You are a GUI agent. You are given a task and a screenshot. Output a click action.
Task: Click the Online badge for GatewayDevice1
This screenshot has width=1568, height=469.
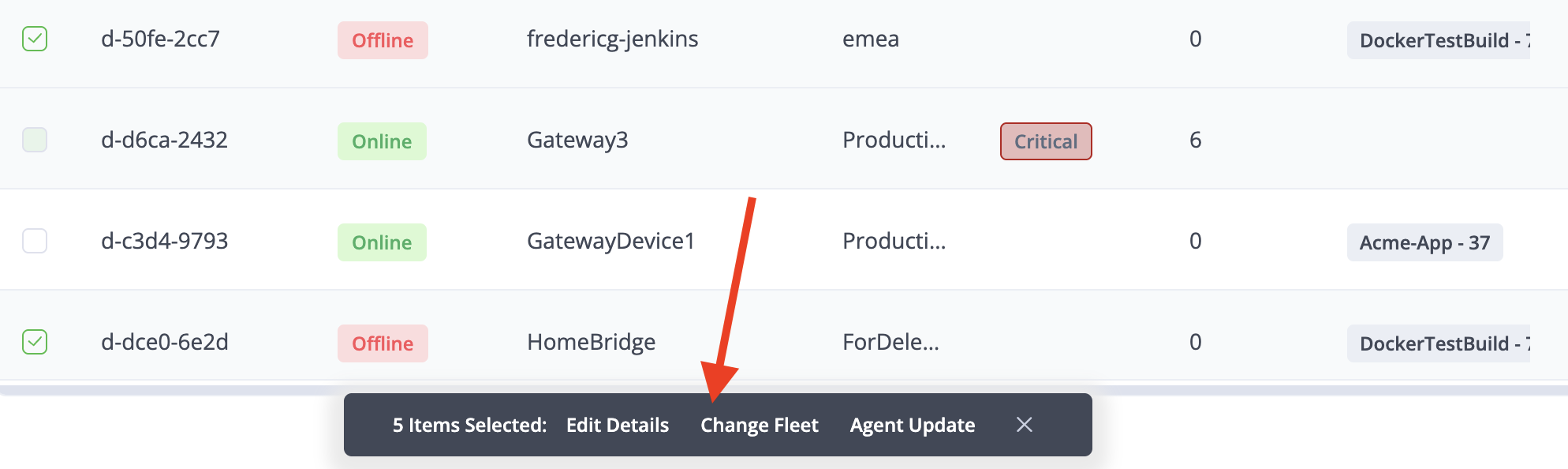[382, 242]
